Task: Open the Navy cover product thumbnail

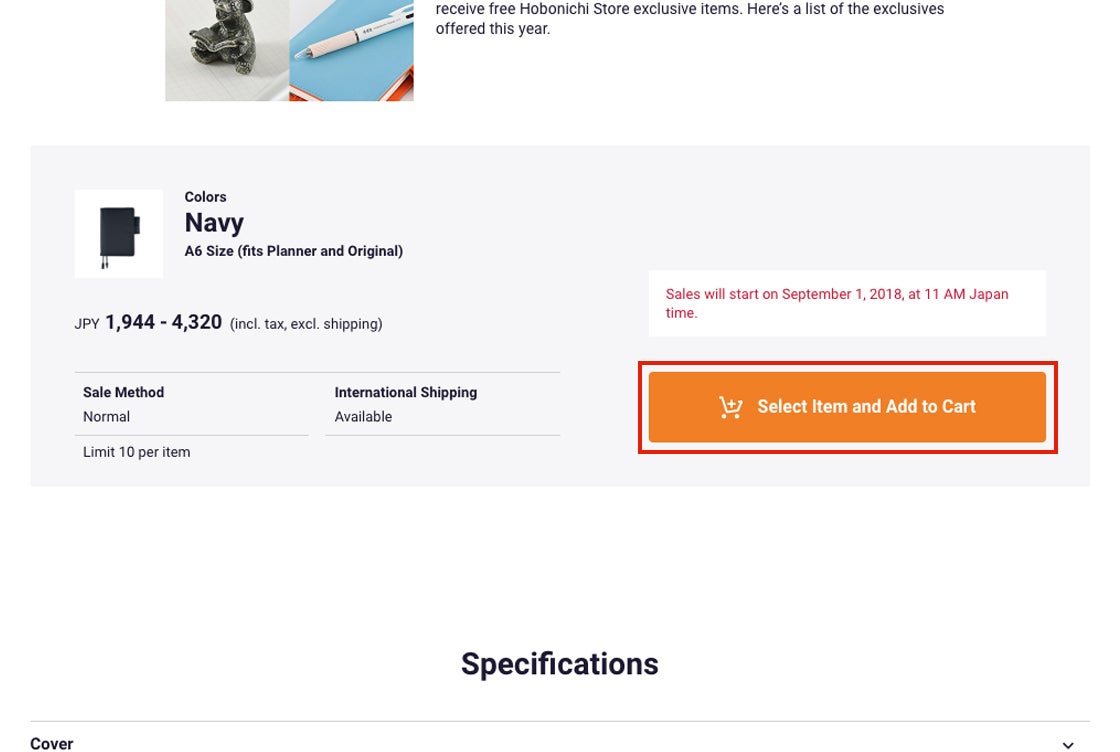Action: 119,234
